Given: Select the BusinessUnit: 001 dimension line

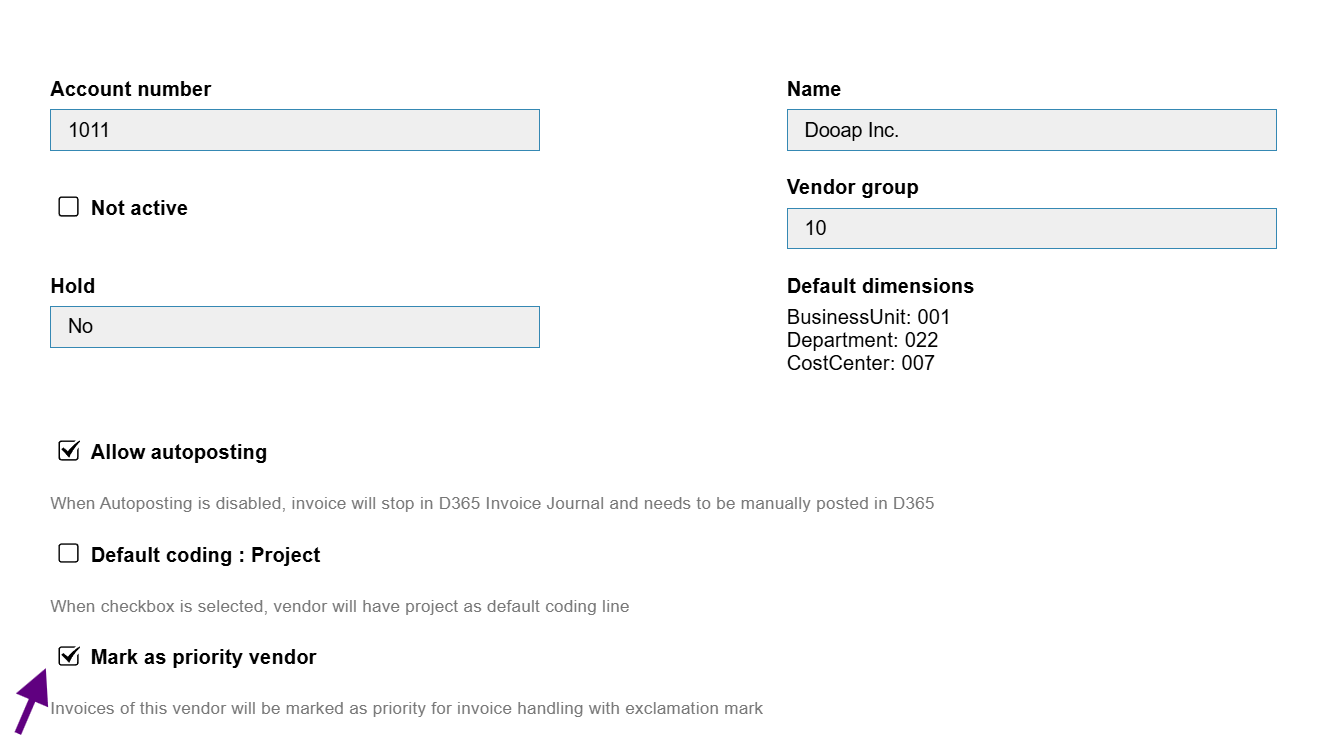Looking at the screenshot, I should tap(868, 317).
